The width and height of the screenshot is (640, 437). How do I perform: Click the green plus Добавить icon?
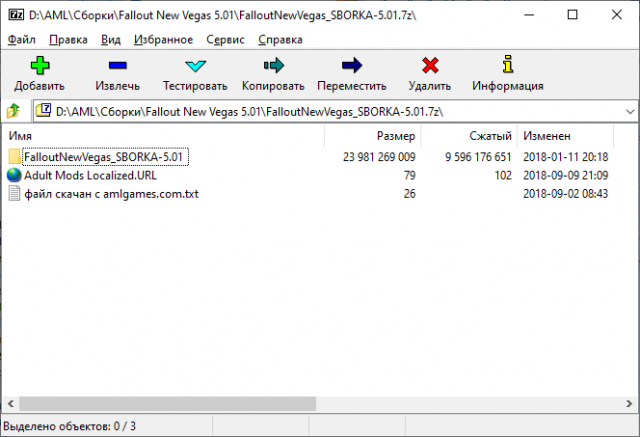pyautogui.click(x=39, y=67)
